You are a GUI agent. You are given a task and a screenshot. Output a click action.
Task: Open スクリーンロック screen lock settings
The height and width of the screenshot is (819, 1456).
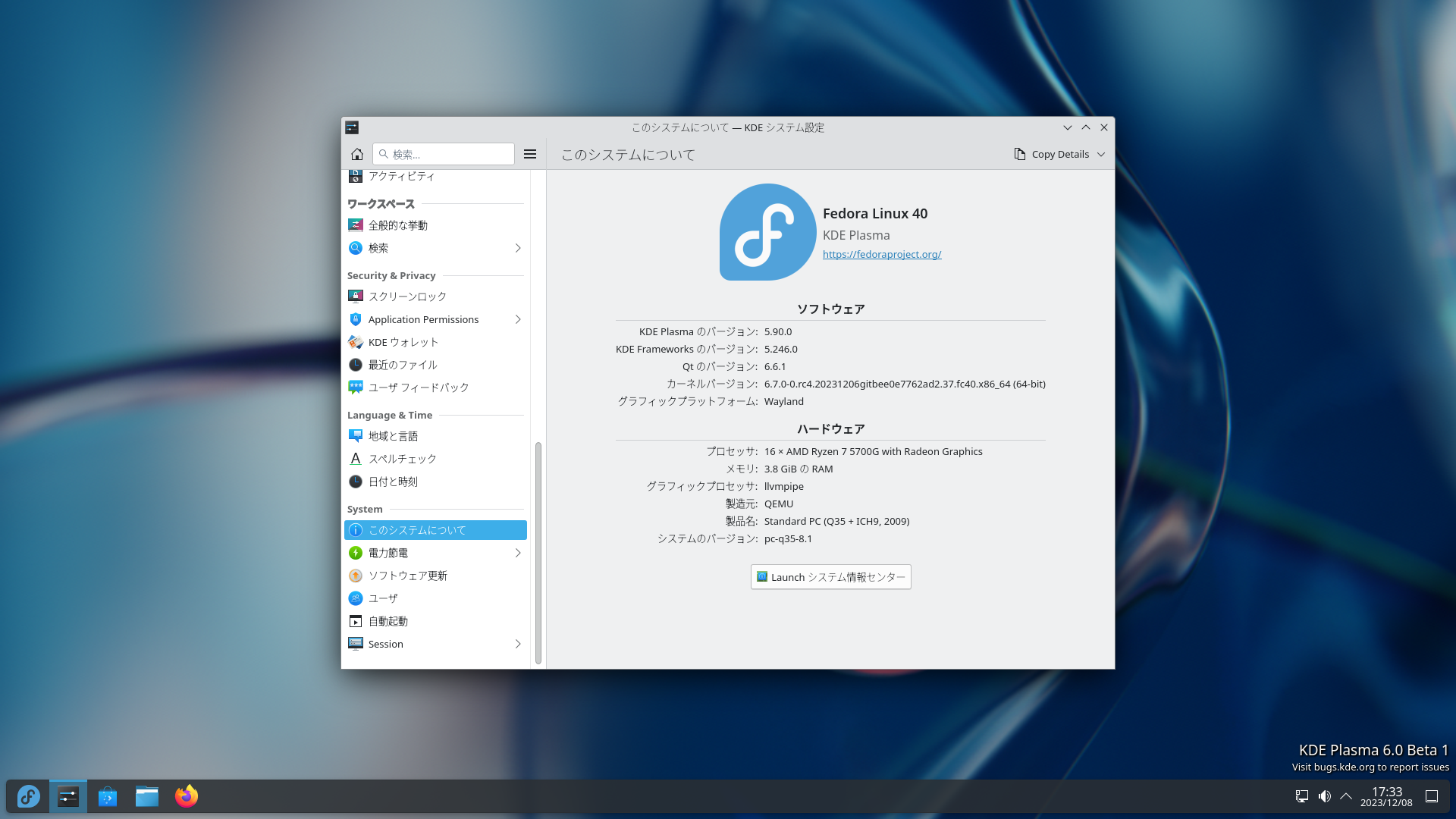click(407, 297)
